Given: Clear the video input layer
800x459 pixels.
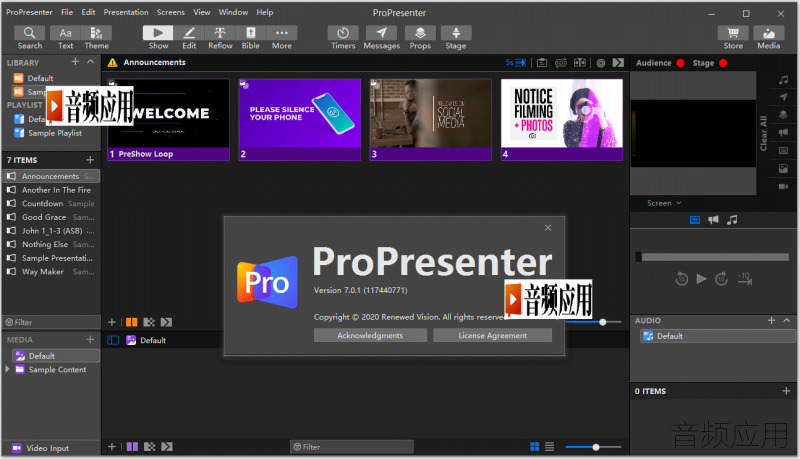Looking at the screenshot, I should (x=783, y=186).
